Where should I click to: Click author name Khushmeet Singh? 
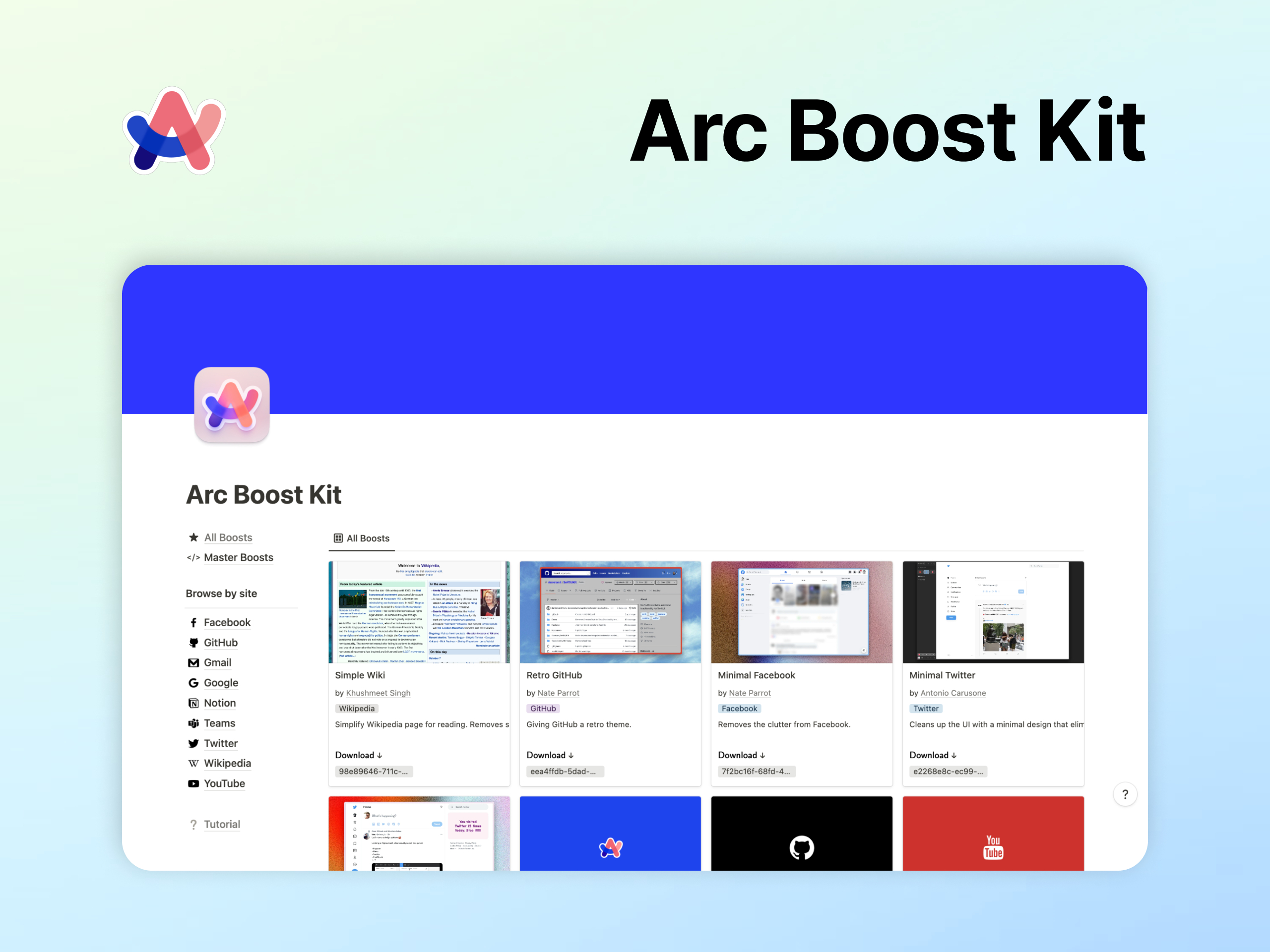379,693
